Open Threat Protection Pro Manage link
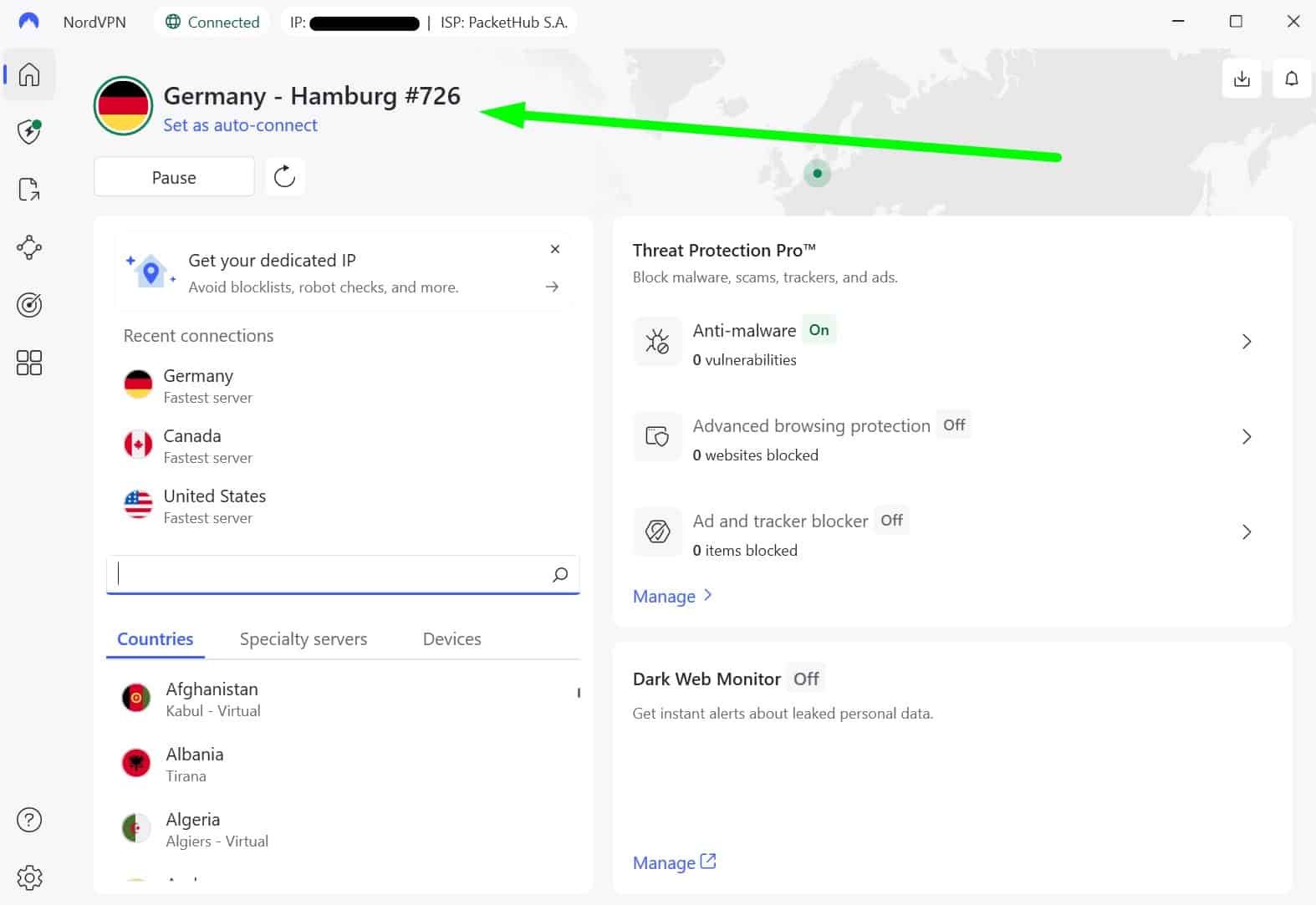1316x905 pixels. [673, 596]
